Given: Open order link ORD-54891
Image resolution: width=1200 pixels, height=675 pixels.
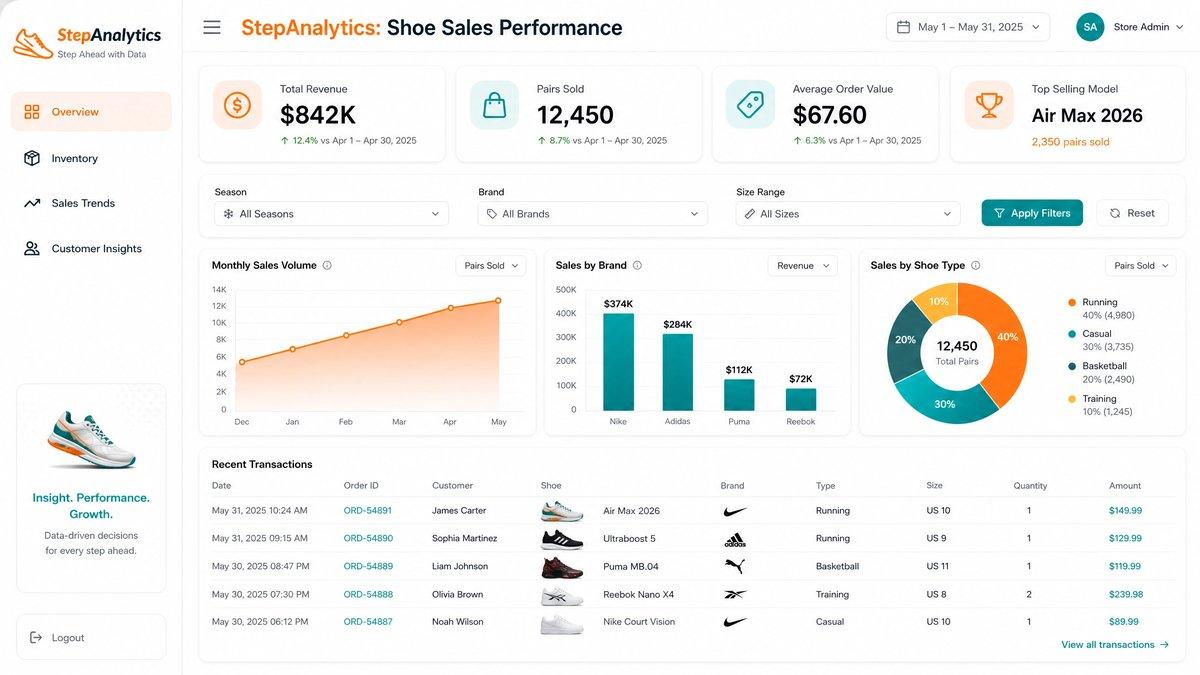Looking at the screenshot, I should [368, 511].
